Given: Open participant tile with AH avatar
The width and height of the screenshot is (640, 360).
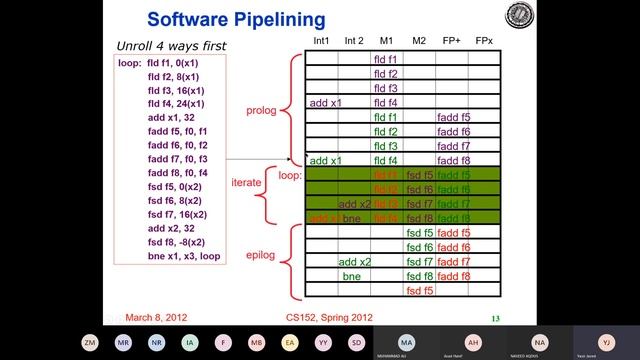Looking at the screenshot, I should tap(473, 343).
